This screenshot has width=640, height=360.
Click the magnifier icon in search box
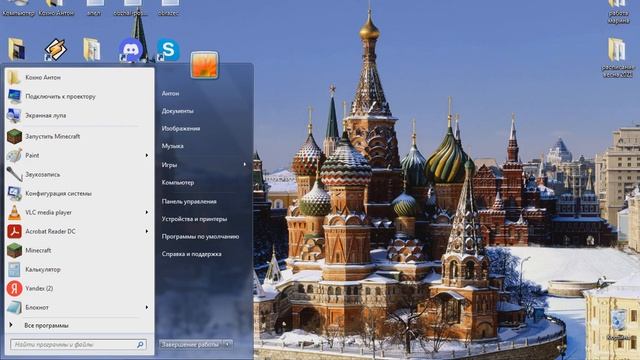pyautogui.click(x=140, y=344)
